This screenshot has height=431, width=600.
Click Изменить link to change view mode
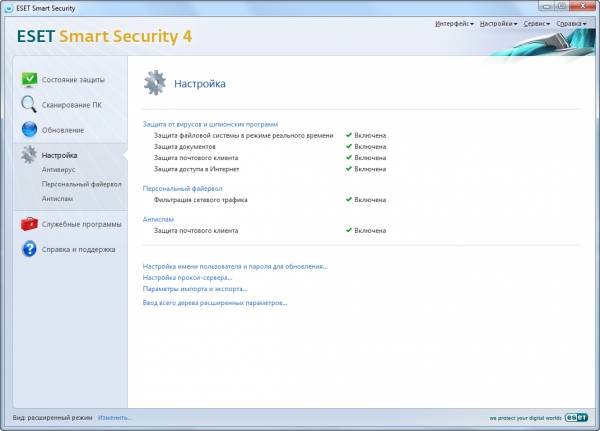[x=114, y=418]
